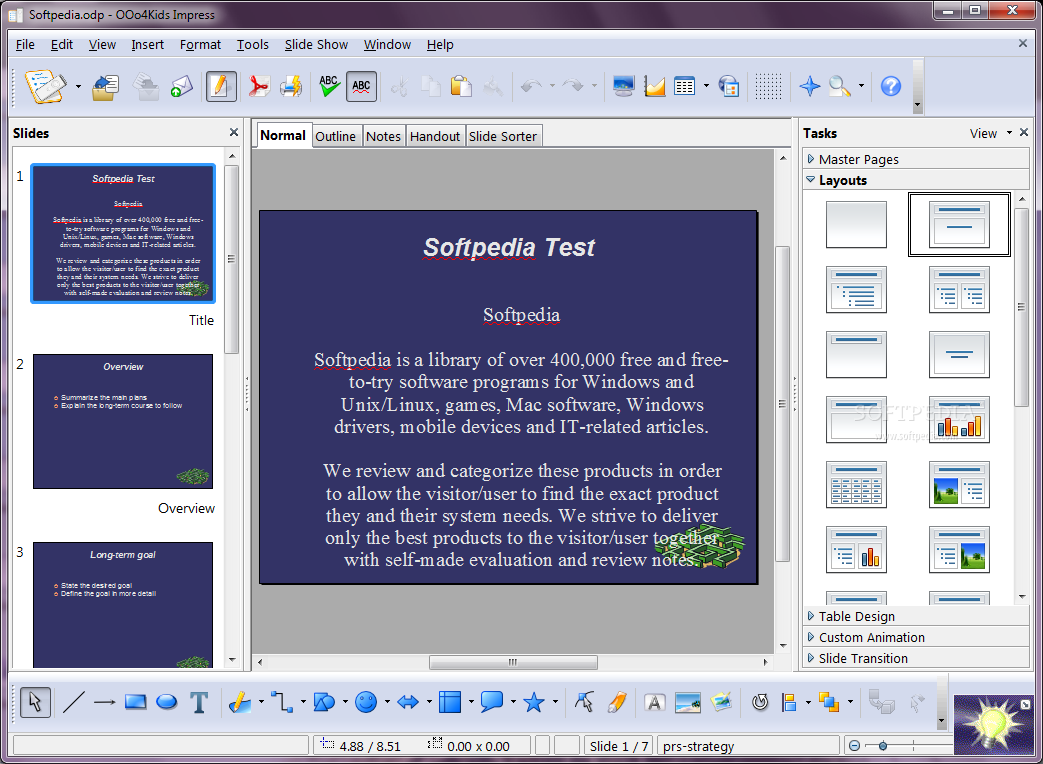Select the Callouts speech bubble tool

[x=492, y=702]
